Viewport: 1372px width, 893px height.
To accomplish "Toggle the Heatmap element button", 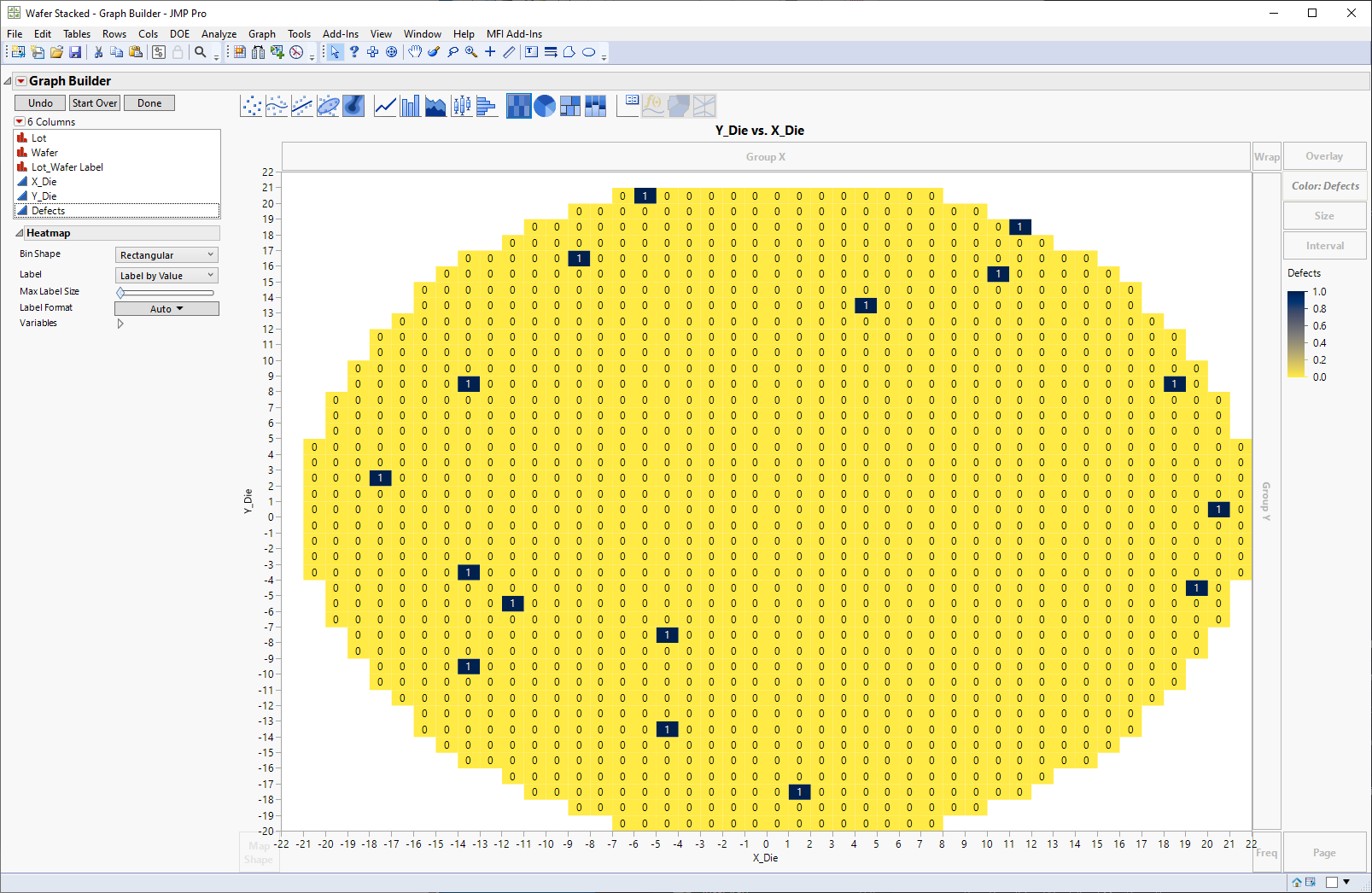I will click(x=518, y=106).
